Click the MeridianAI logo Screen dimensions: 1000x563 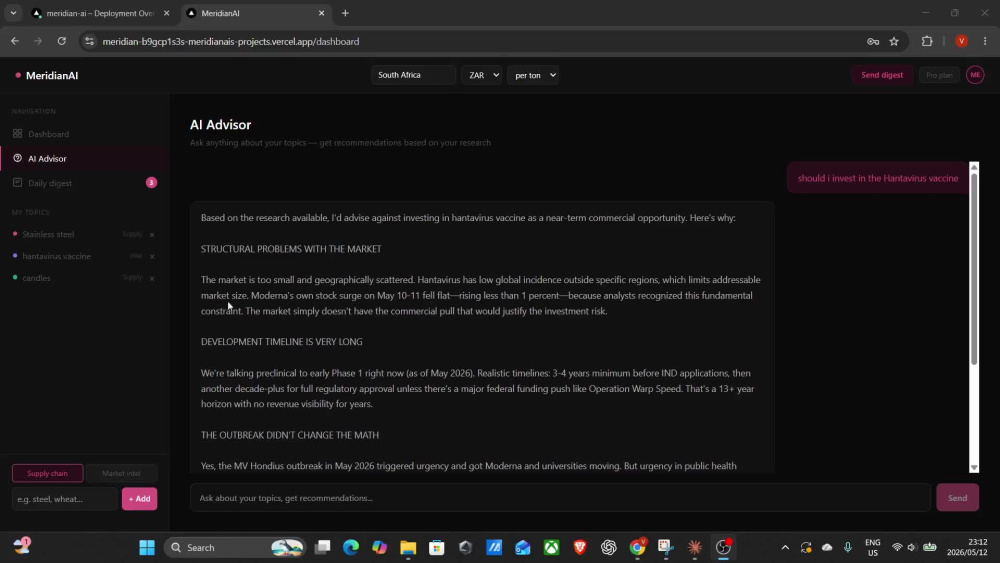pyautogui.click(x=47, y=75)
